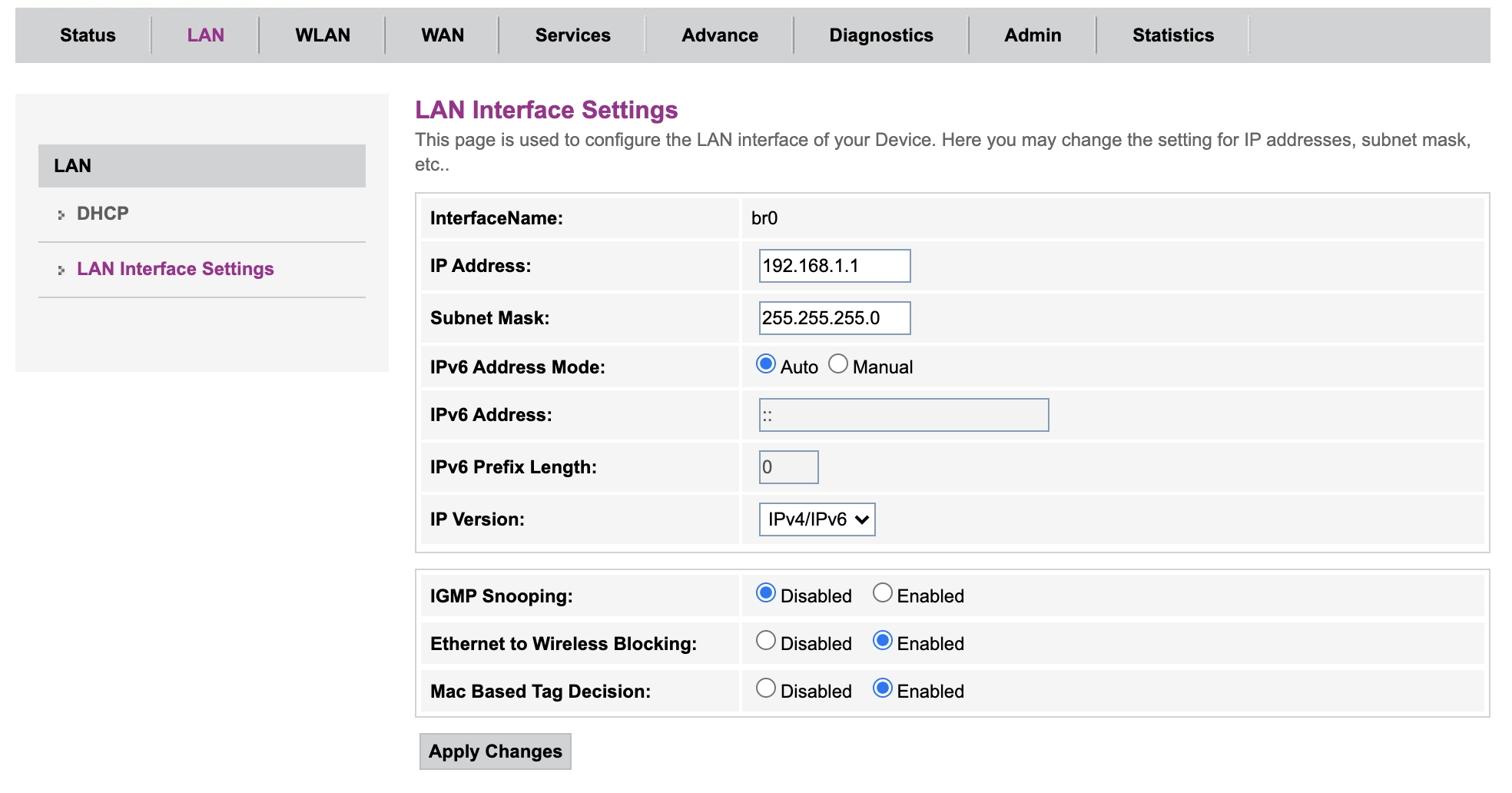Open the IP Version dropdown
The height and width of the screenshot is (793, 1512).
pyautogui.click(x=817, y=519)
